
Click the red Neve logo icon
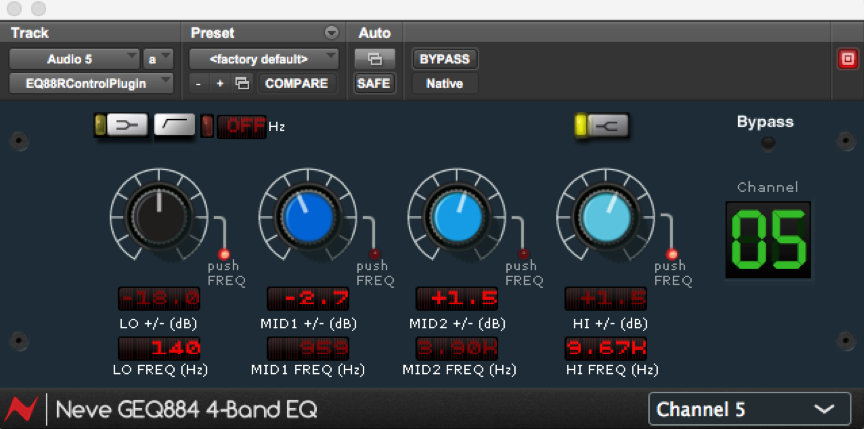click(21, 409)
